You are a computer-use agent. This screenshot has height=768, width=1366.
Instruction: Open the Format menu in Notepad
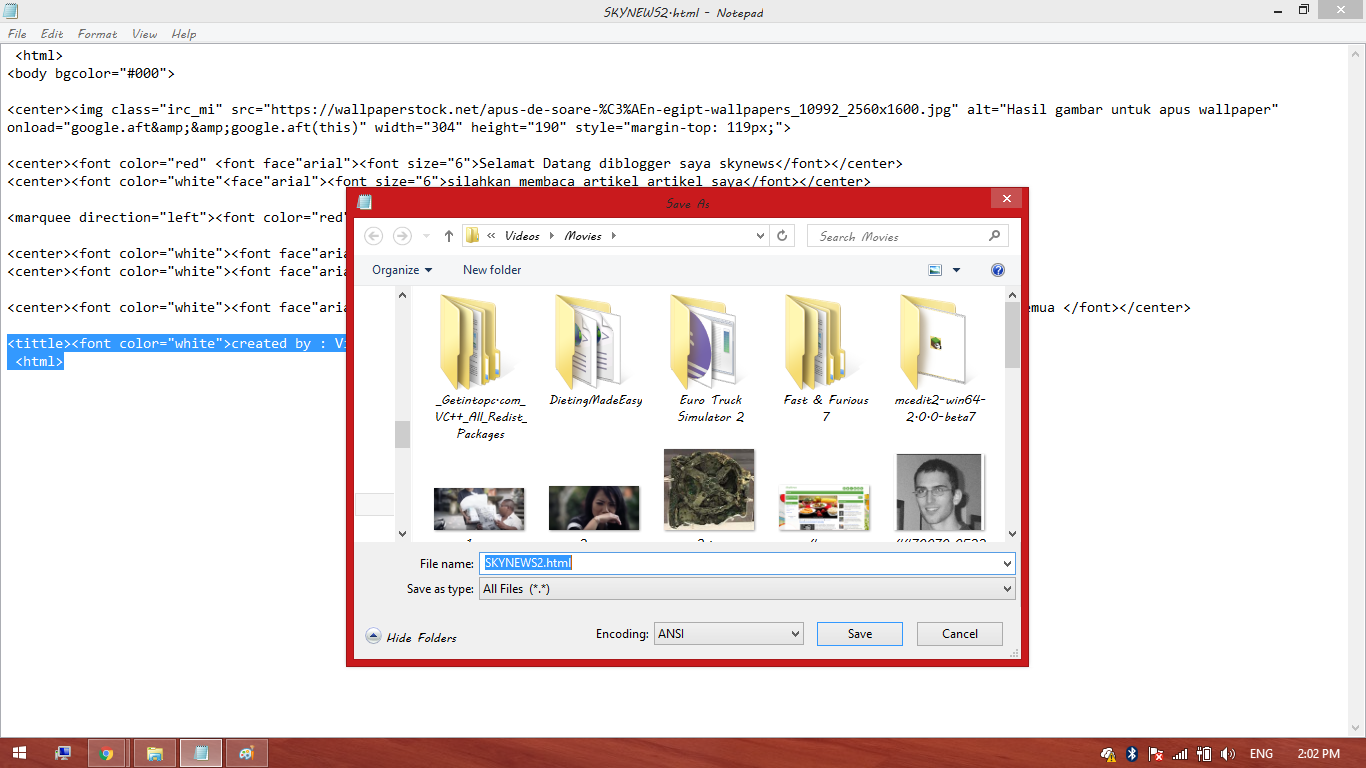point(96,33)
